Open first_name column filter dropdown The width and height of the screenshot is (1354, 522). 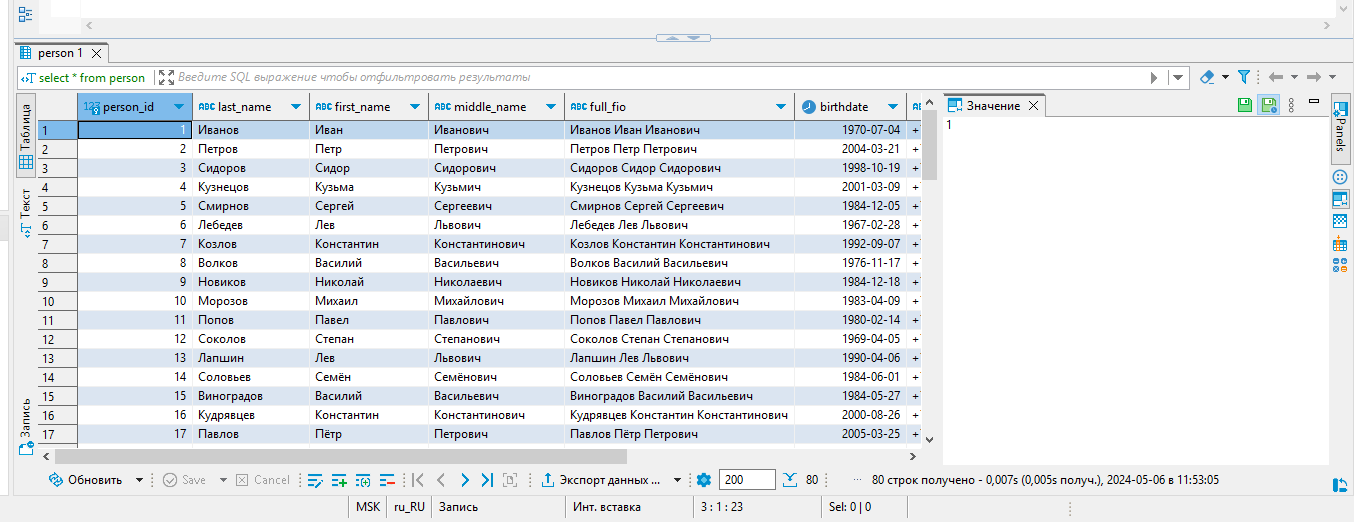[x=415, y=107]
